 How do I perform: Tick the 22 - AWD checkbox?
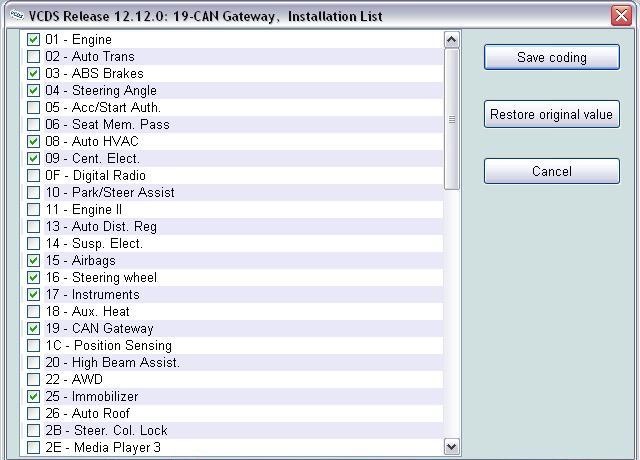click(x=33, y=380)
